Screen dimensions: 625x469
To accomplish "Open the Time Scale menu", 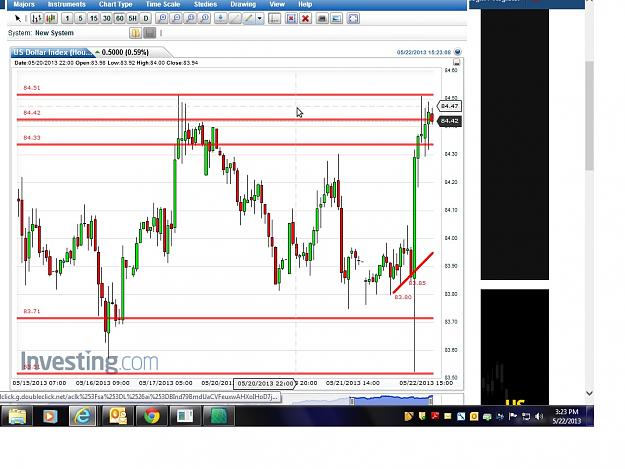I will pyautogui.click(x=163, y=4).
